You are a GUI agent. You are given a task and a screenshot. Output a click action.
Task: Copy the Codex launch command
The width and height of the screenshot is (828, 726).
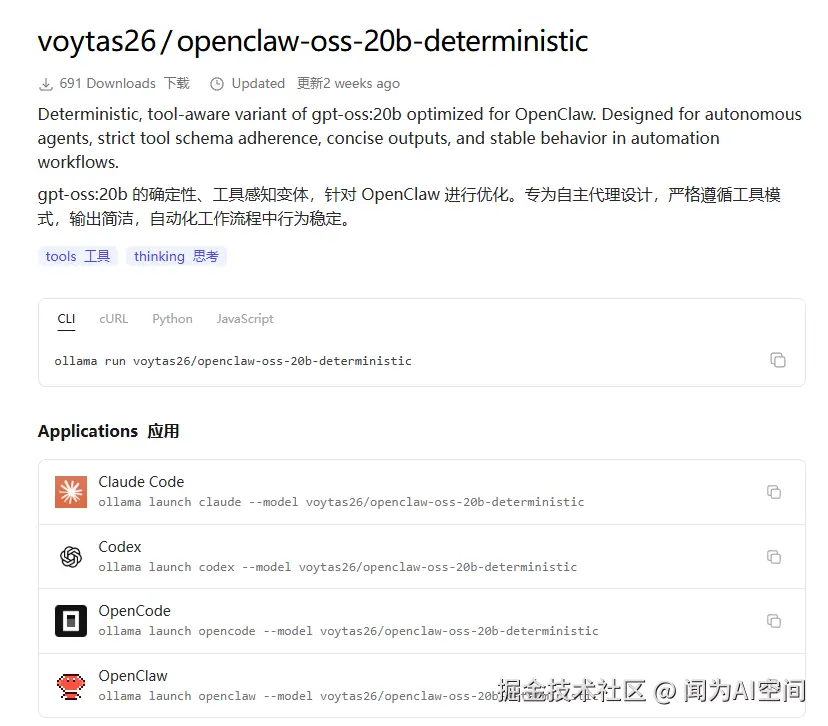774,557
